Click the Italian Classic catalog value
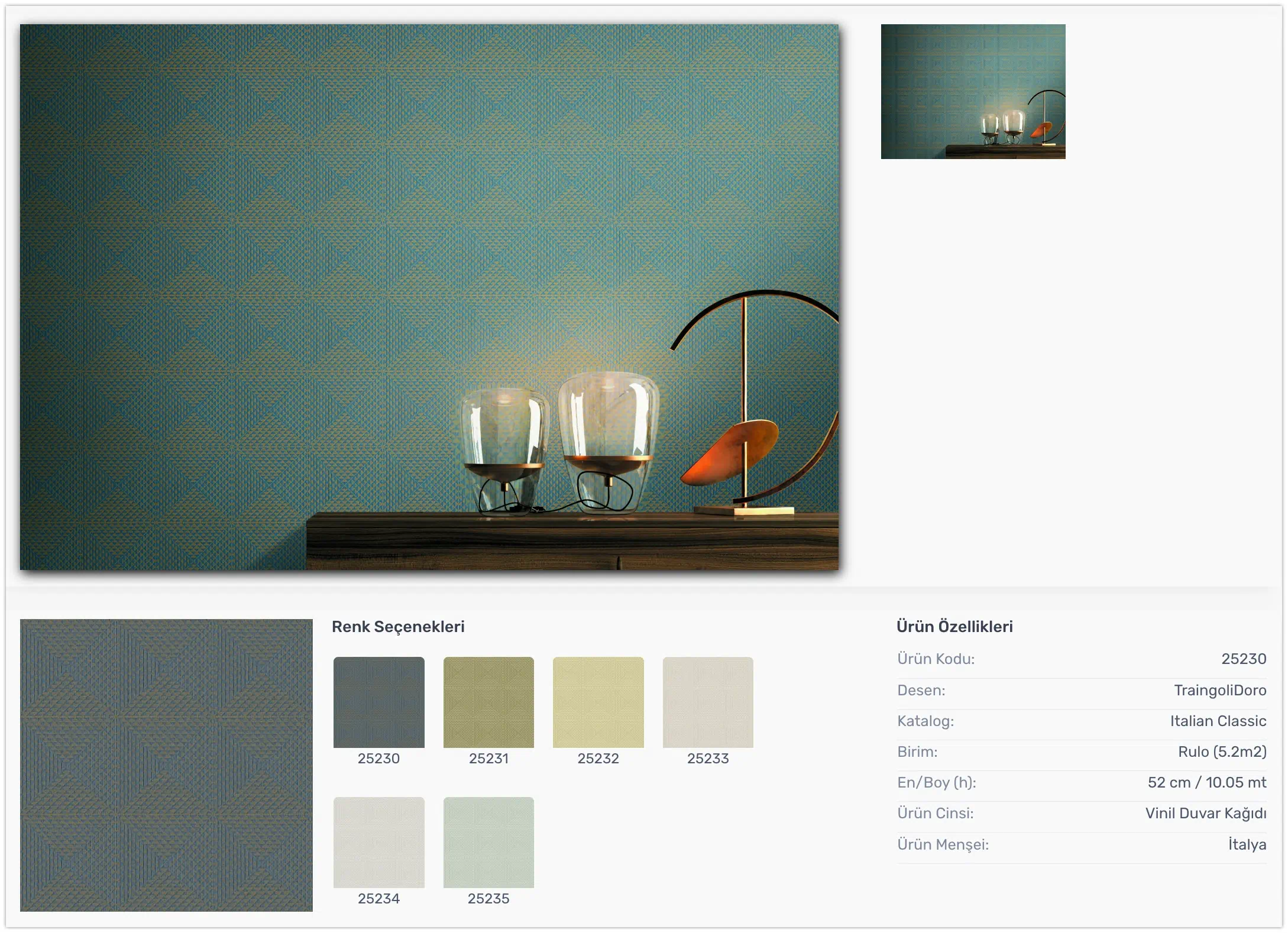The height and width of the screenshot is (933, 1288). pyautogui.click(x=1218, y=721)
